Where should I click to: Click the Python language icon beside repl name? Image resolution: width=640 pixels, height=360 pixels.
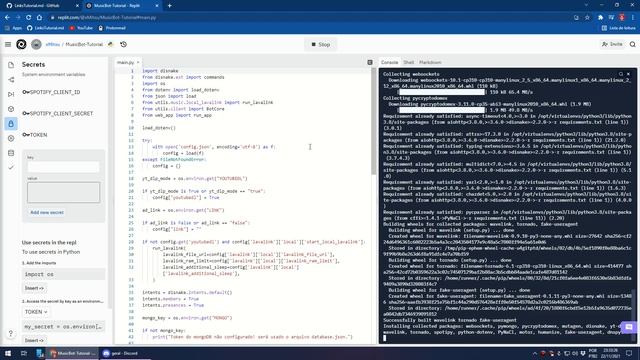[110, 44]
